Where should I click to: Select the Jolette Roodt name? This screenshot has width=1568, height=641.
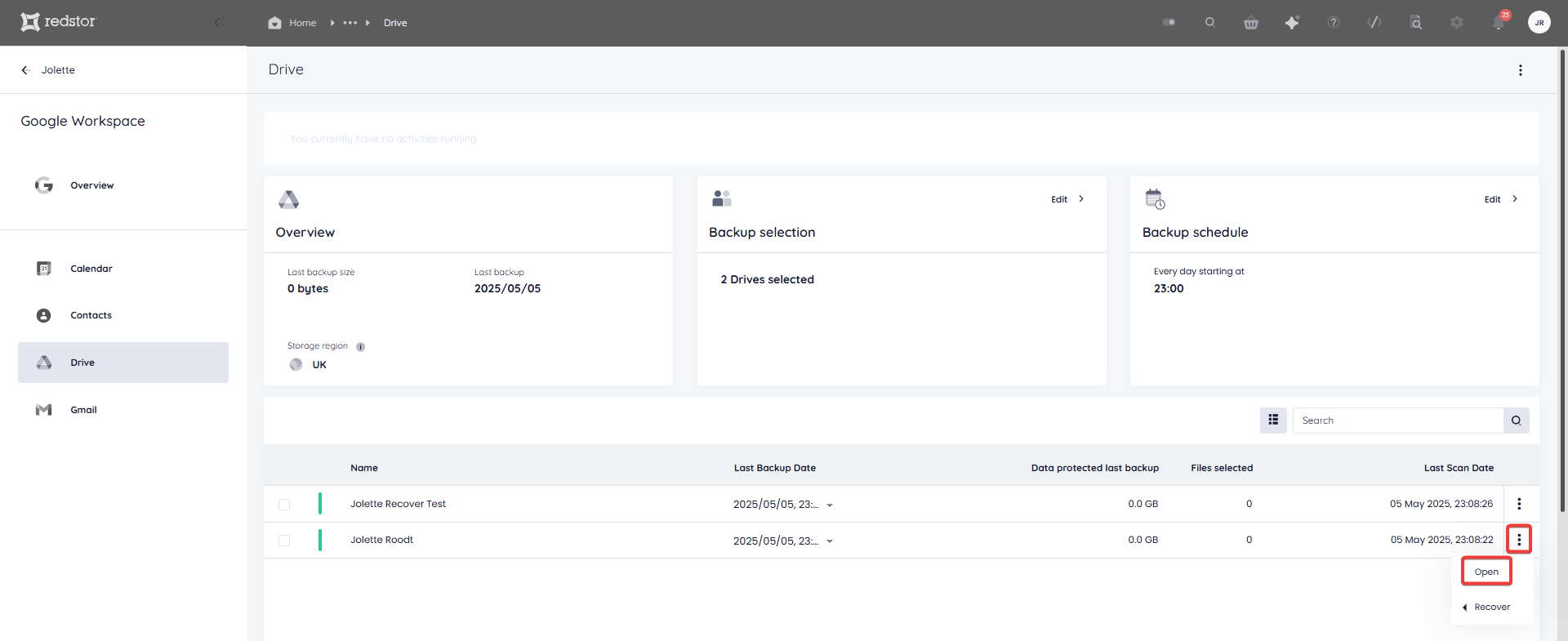[382, 540]
